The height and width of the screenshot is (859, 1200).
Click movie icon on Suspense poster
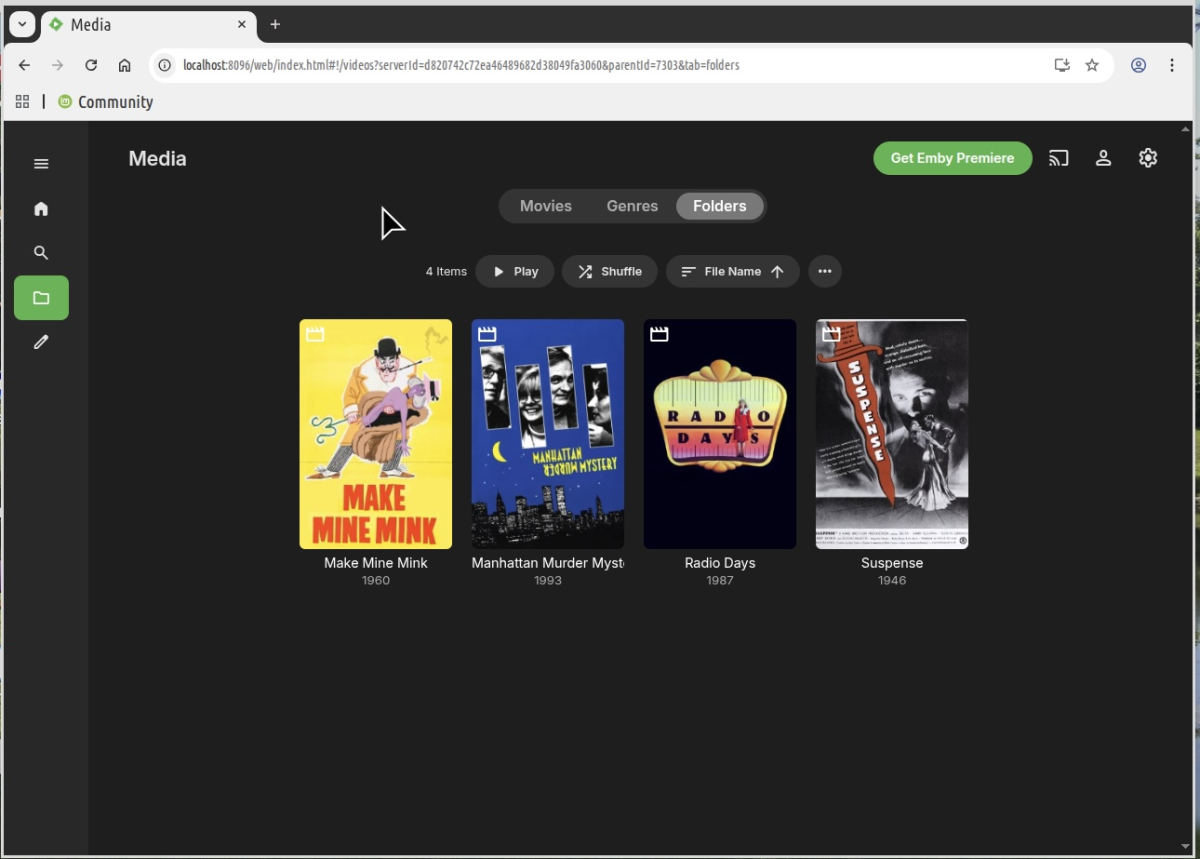coord(831,334)
